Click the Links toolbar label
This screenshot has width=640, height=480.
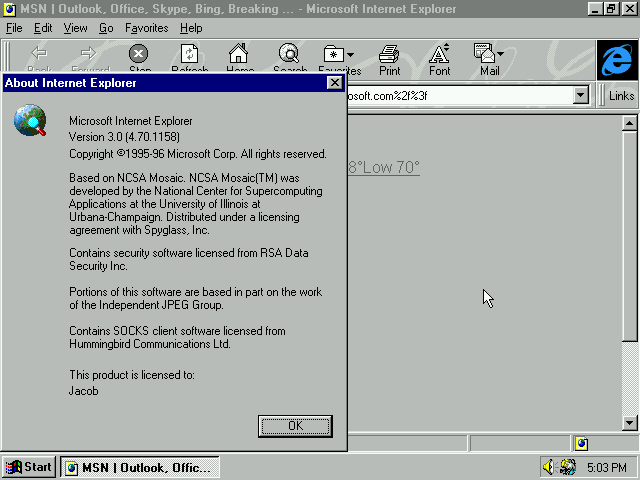coord(621,96)
